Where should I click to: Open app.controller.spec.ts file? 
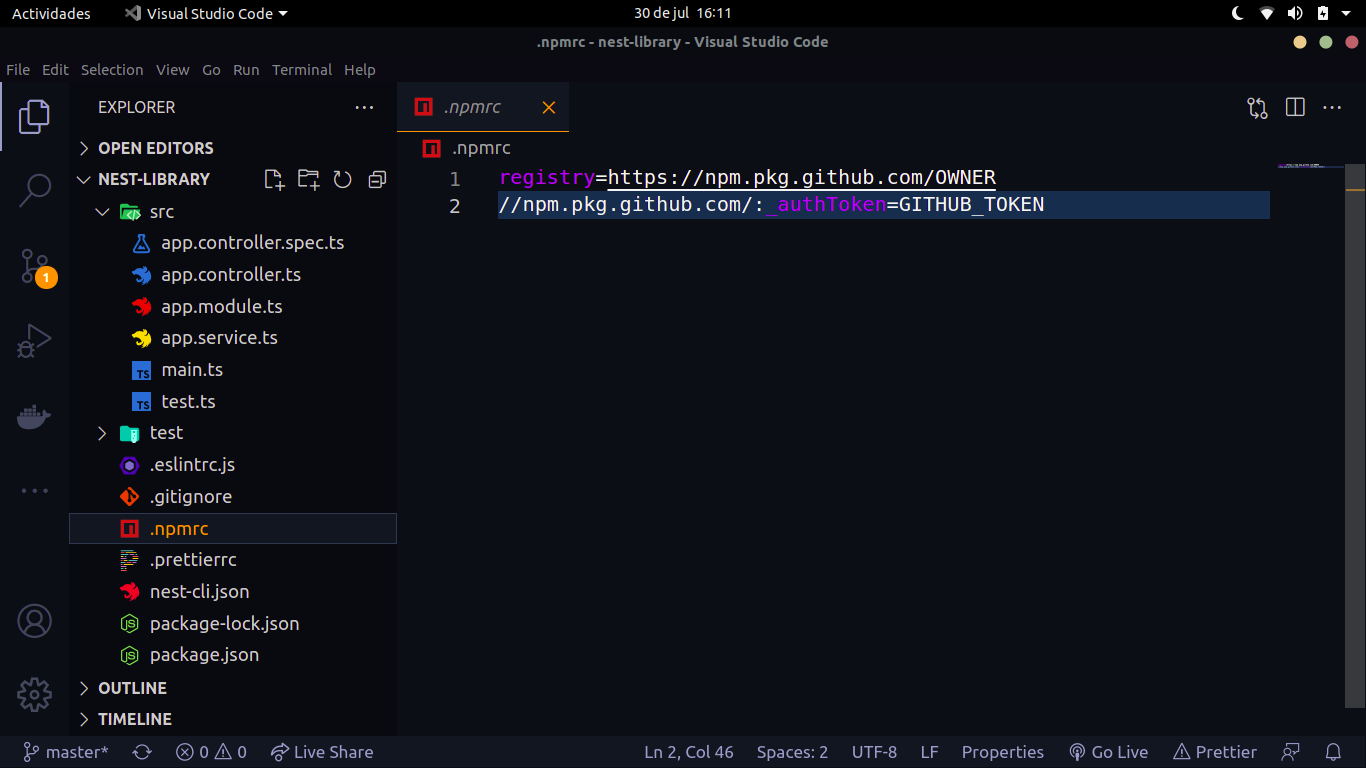tap(233, 243)
